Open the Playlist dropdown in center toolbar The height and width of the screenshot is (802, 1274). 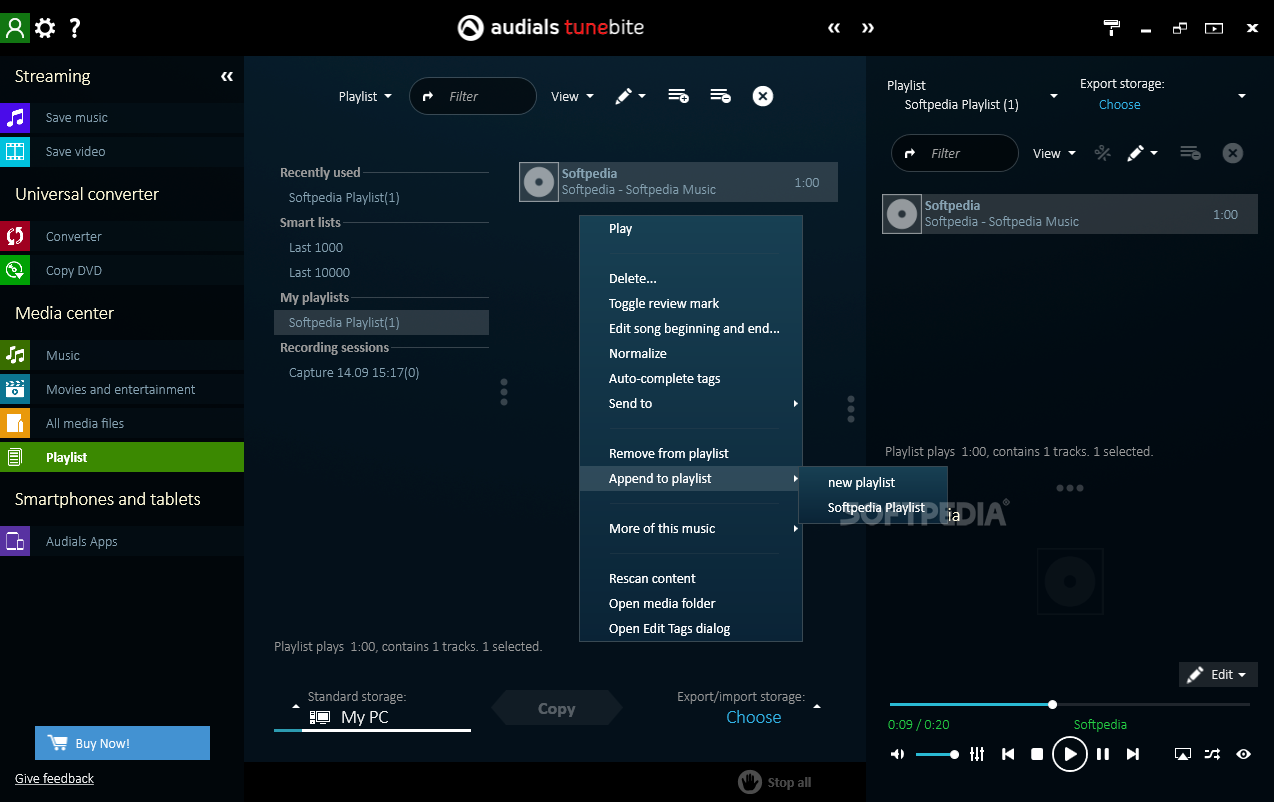[x=365, y=97]
